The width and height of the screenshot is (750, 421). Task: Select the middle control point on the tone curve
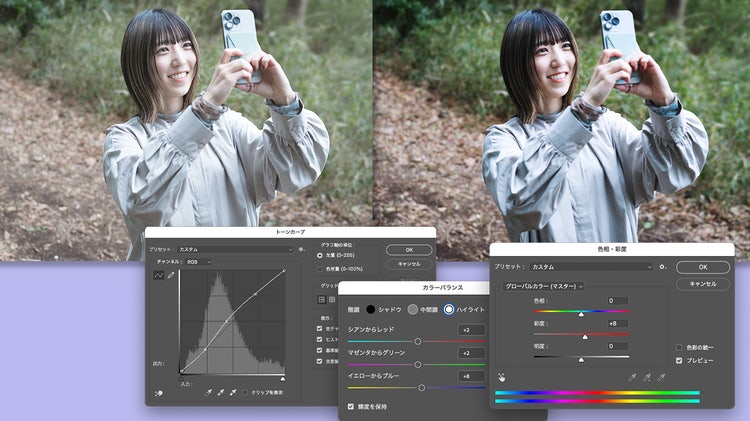point(227,321)
